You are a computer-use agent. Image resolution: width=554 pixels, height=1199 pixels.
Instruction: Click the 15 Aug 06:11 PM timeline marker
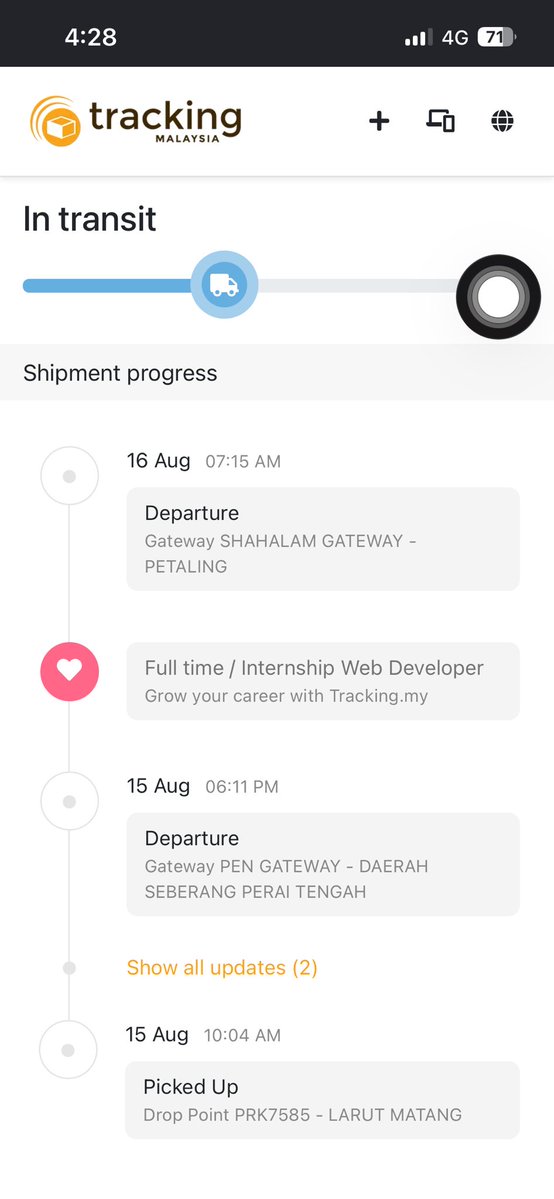pyautogui.click(x=70, y=801)
